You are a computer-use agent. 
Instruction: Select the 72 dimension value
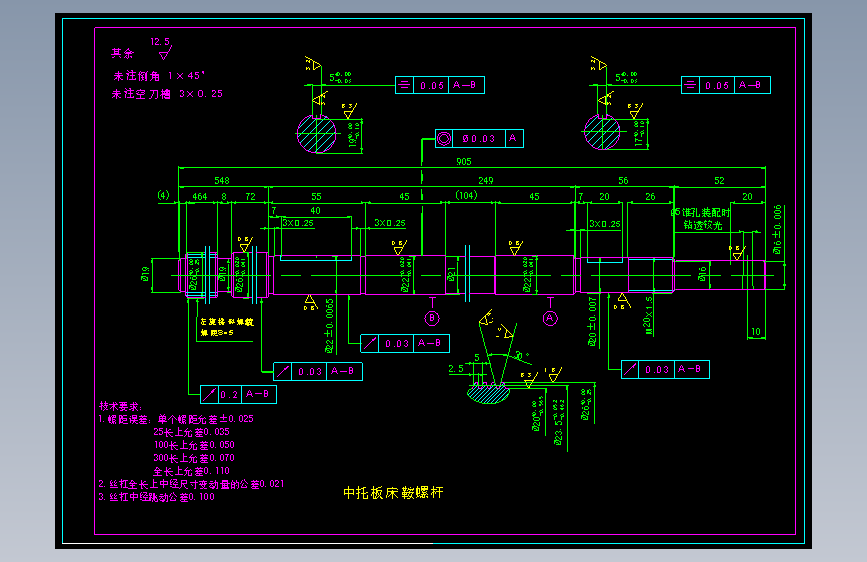point(250,196)
